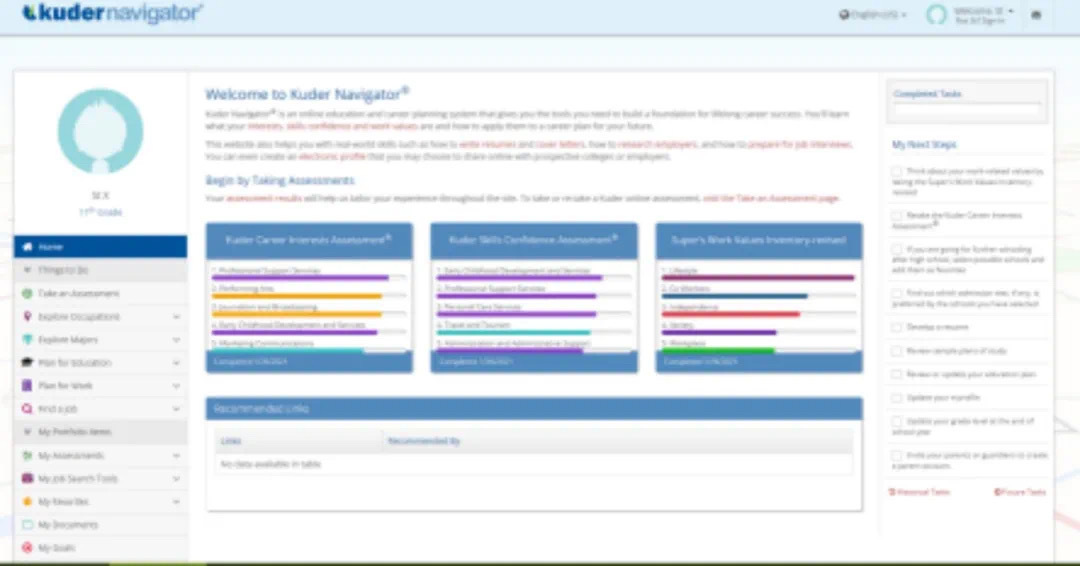Open the Kuder Career Interests Assessment card header
Screen dimensions: 1080x566
coord(309,240)
